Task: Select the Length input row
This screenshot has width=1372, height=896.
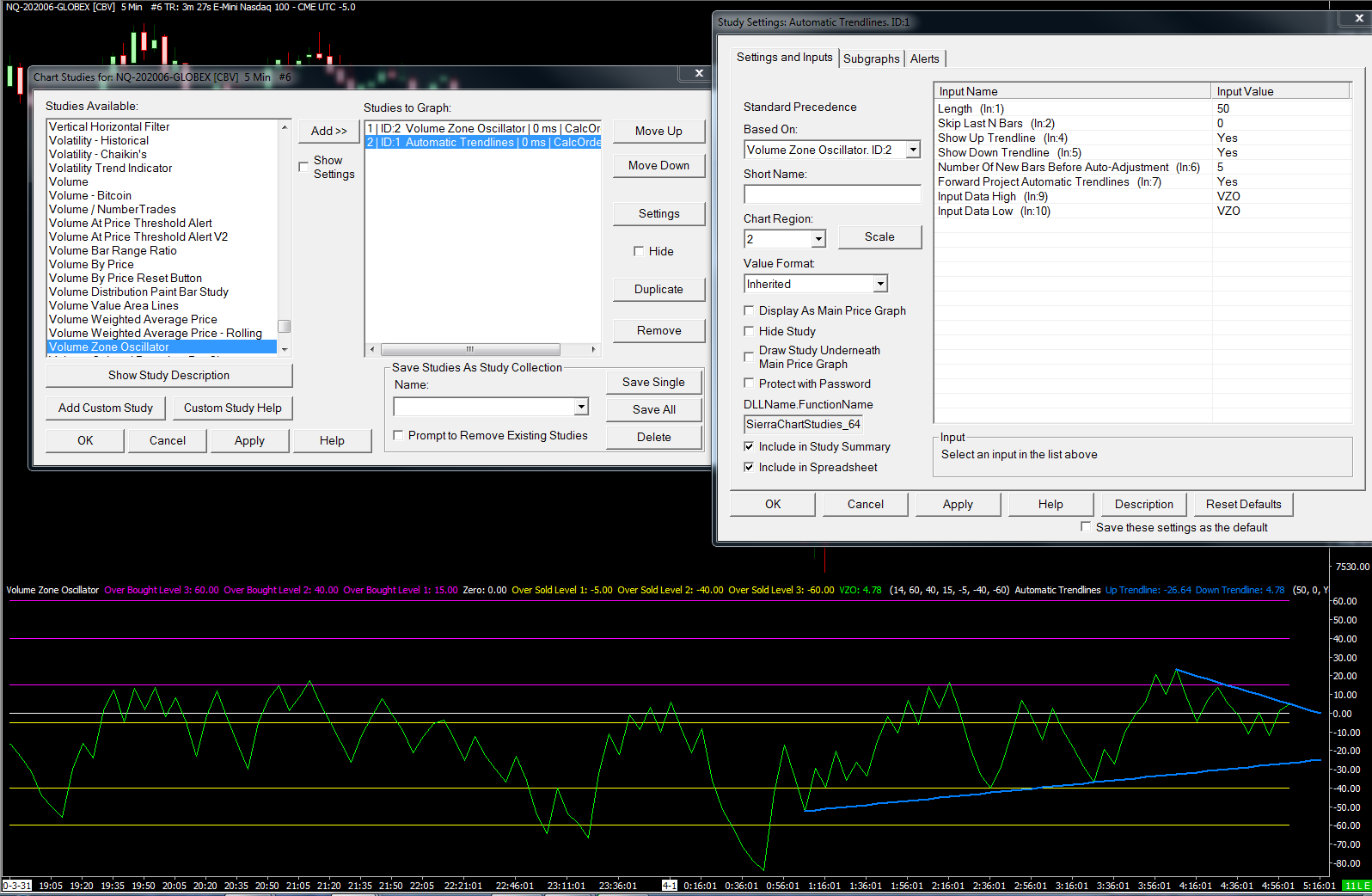Action: 1142,108
